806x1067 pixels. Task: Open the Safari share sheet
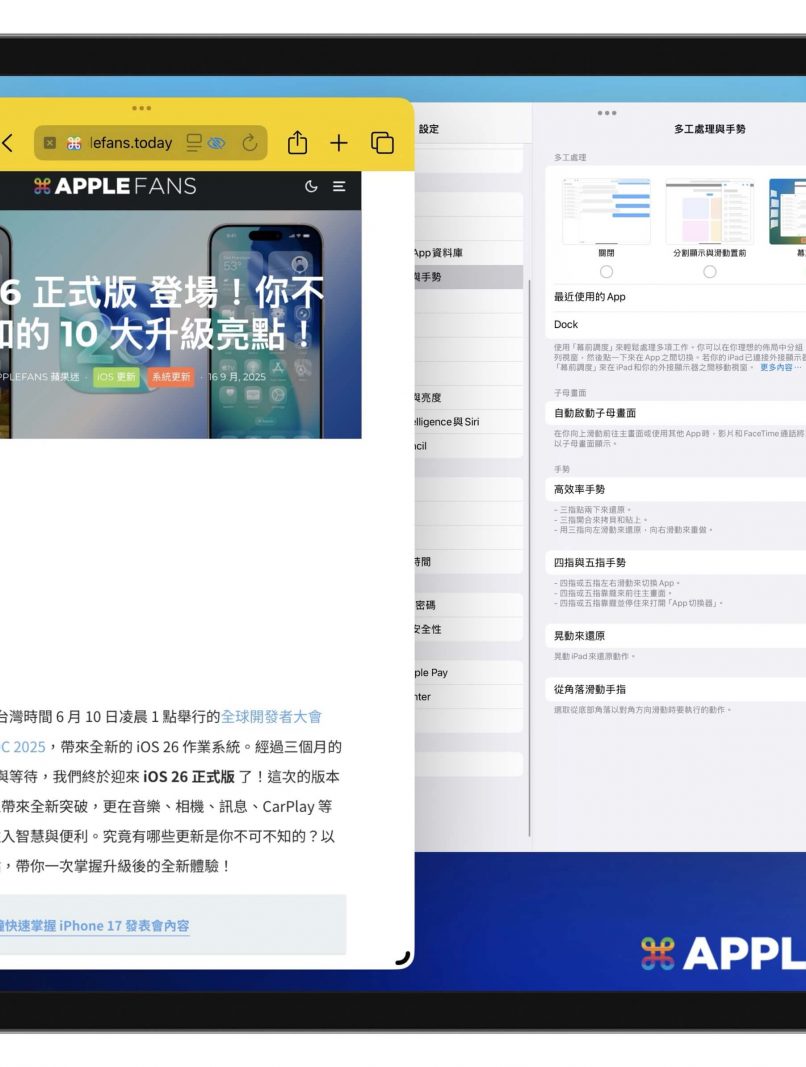pos(297,143)
